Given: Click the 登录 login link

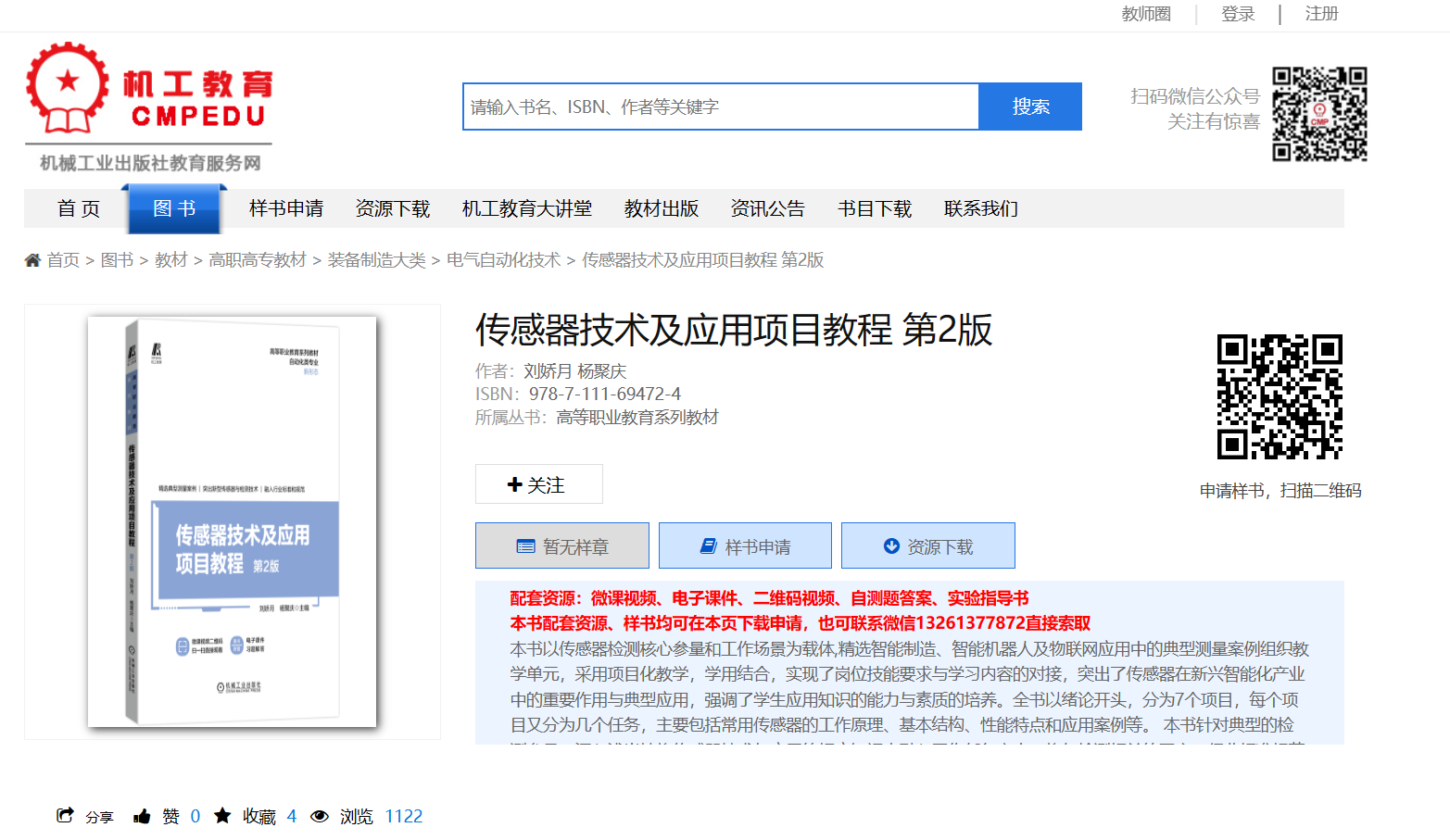Looking at the screenshot, I should [1238, 14].
